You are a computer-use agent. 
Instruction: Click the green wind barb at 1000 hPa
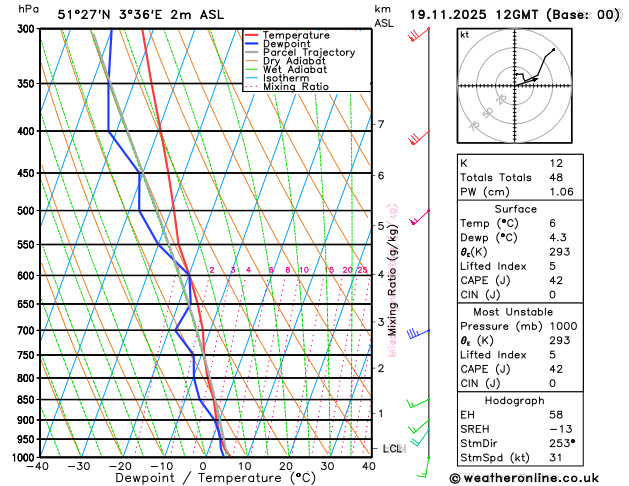tap(423, 467)
